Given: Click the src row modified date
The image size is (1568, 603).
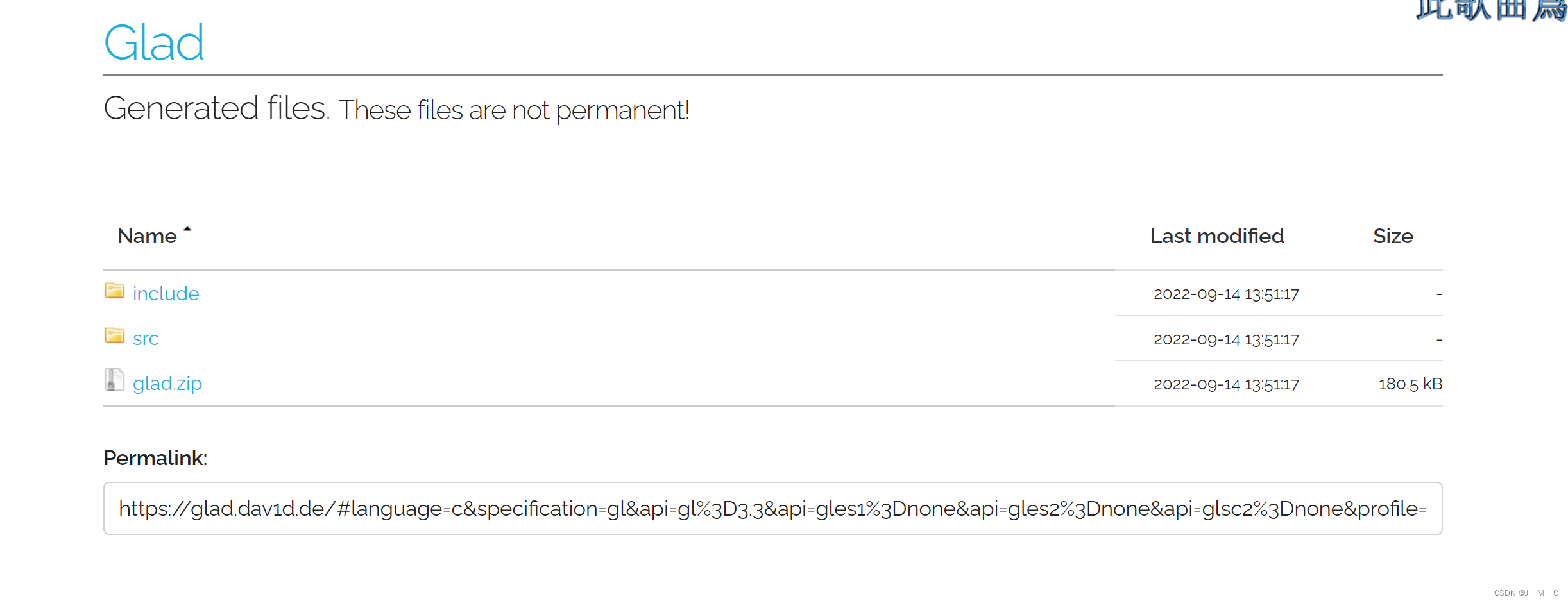Looking at the screenshot, I should point(1226,339).
